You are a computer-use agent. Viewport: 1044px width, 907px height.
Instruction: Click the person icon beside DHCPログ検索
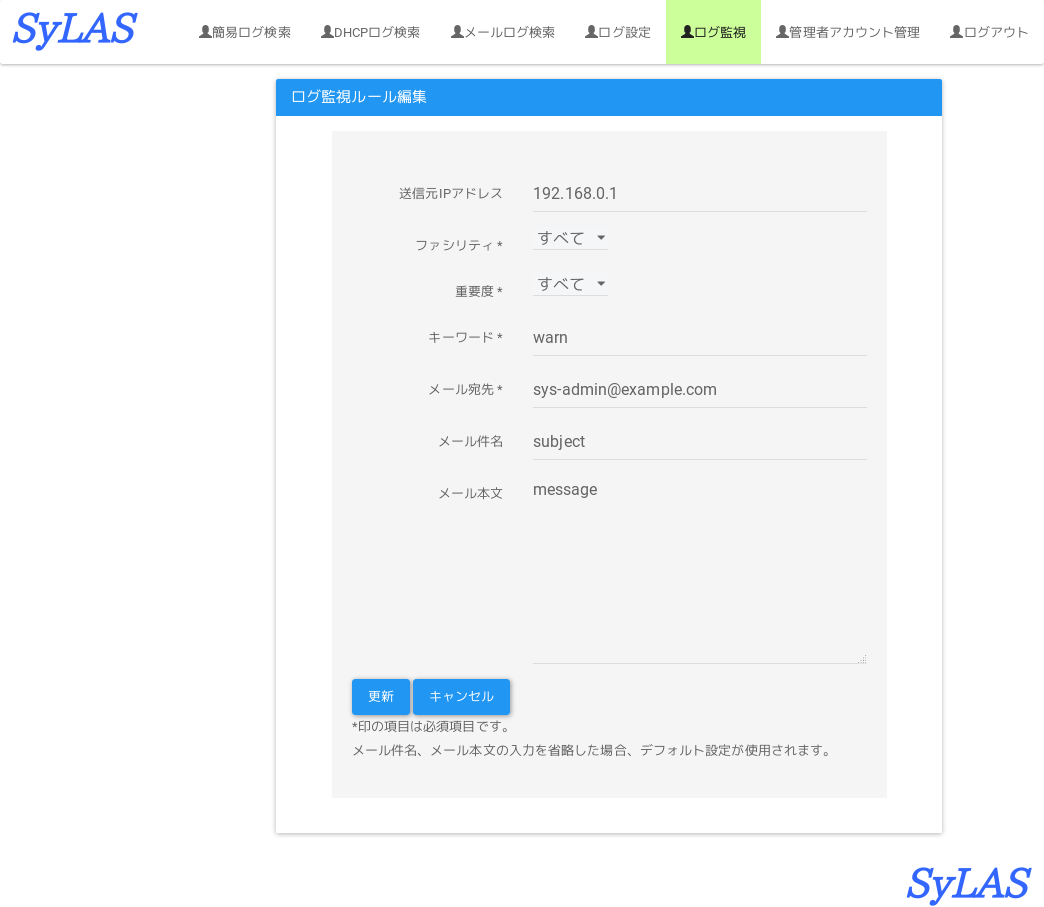point(327,31)
